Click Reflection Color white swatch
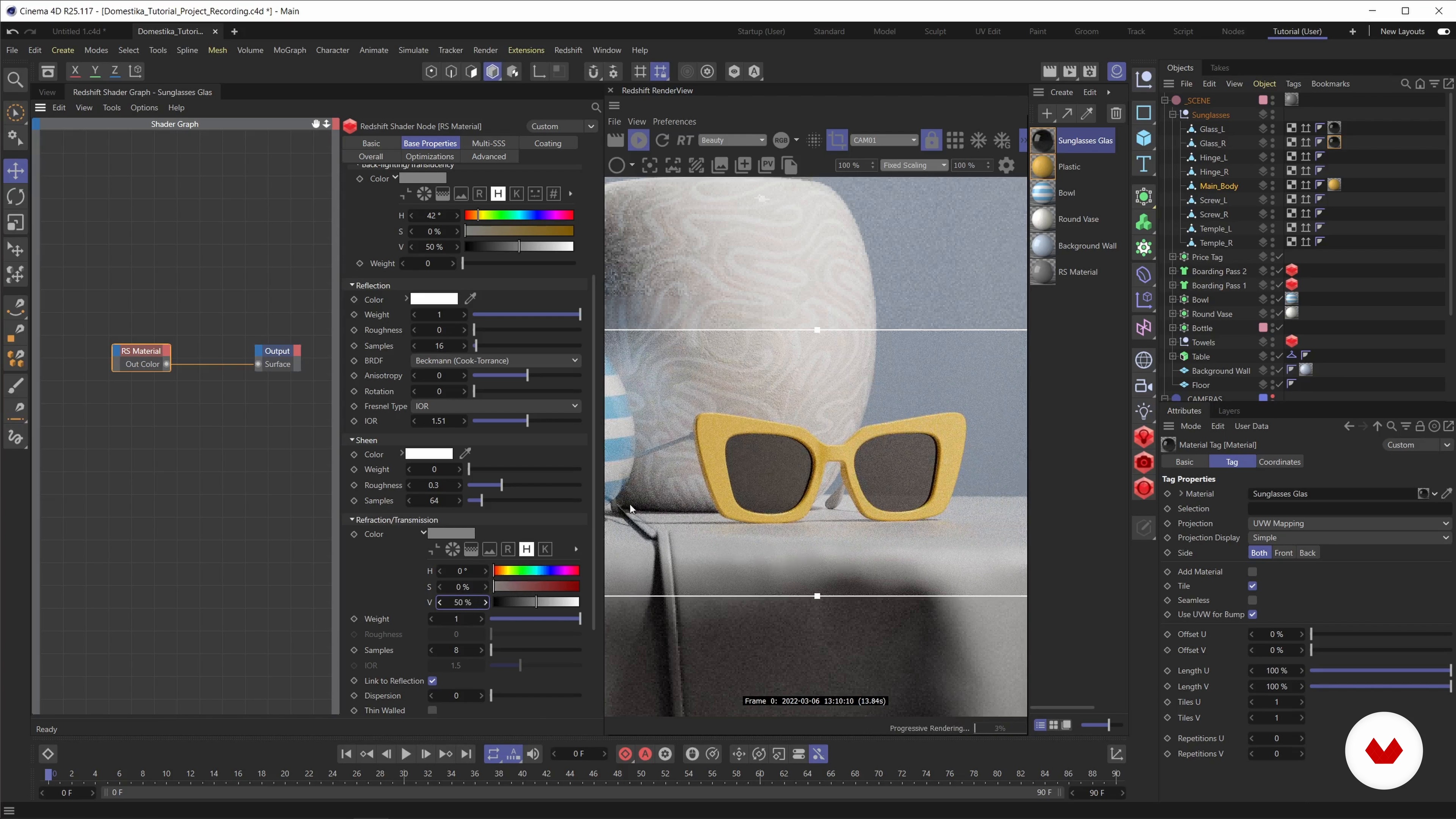 tap(434, 300)
